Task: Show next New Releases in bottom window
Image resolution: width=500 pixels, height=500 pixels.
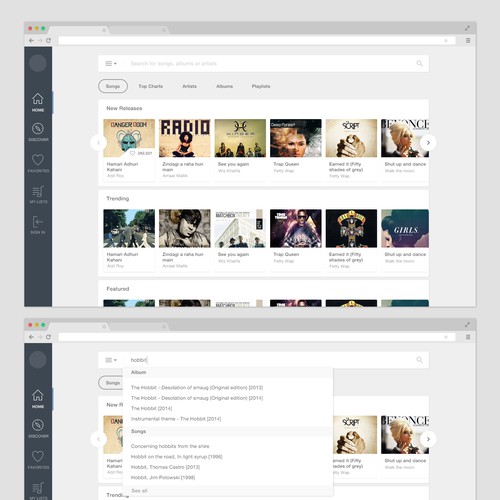Action: click(428, 439)
